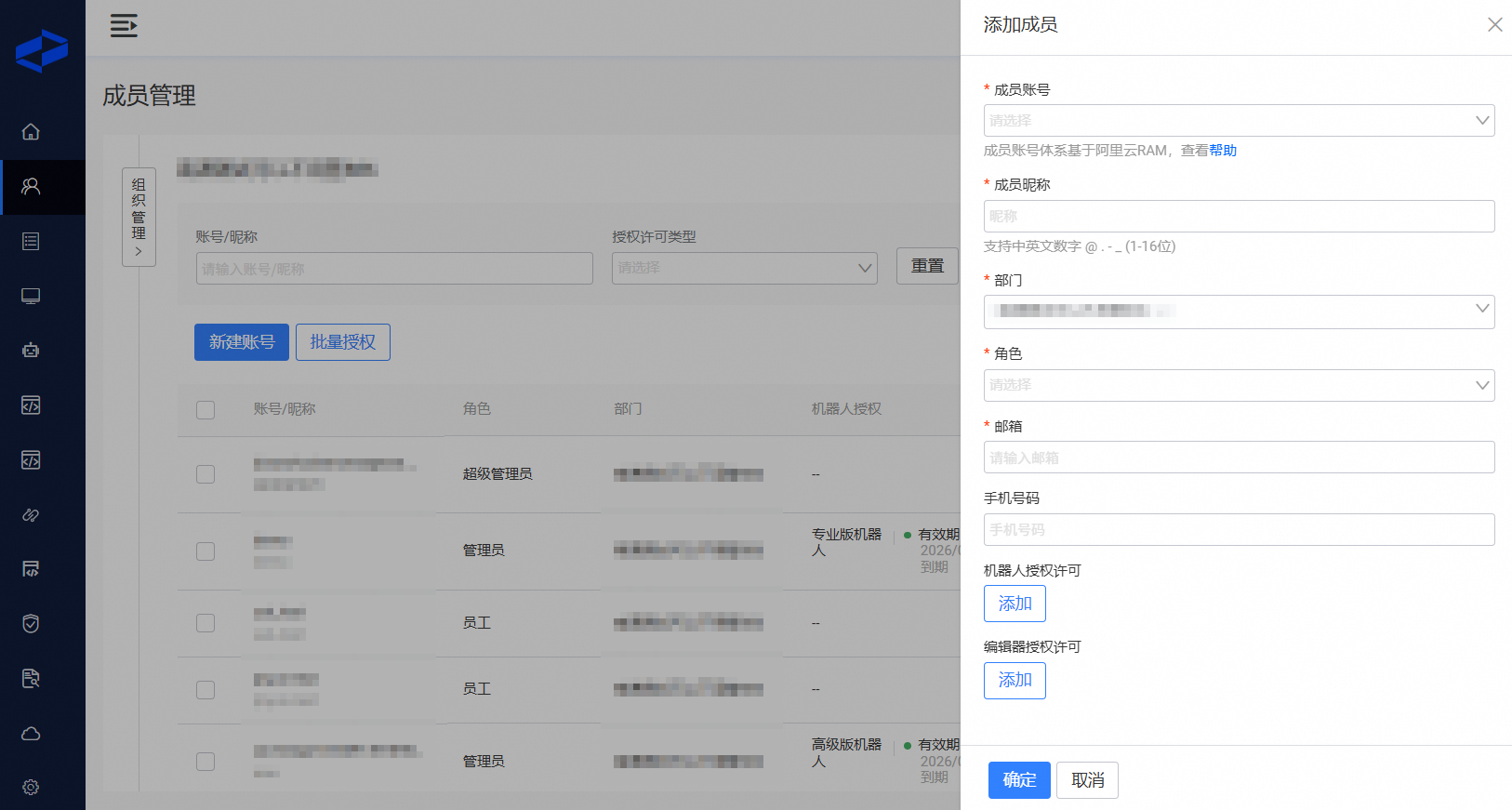
Task: Open the settings gear in the sidebar
Action: point(31,788)
